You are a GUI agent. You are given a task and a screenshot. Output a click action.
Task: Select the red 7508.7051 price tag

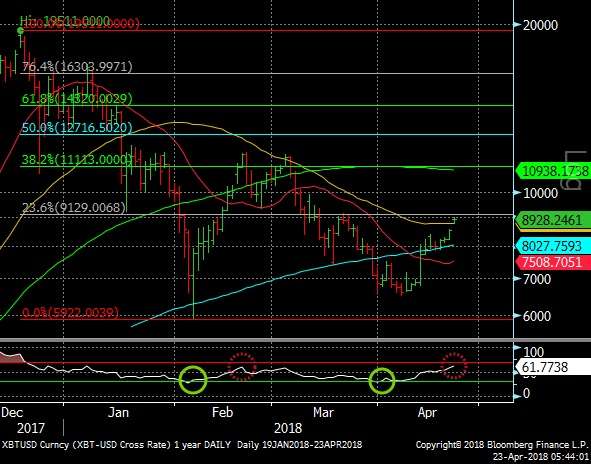(553, 262)
